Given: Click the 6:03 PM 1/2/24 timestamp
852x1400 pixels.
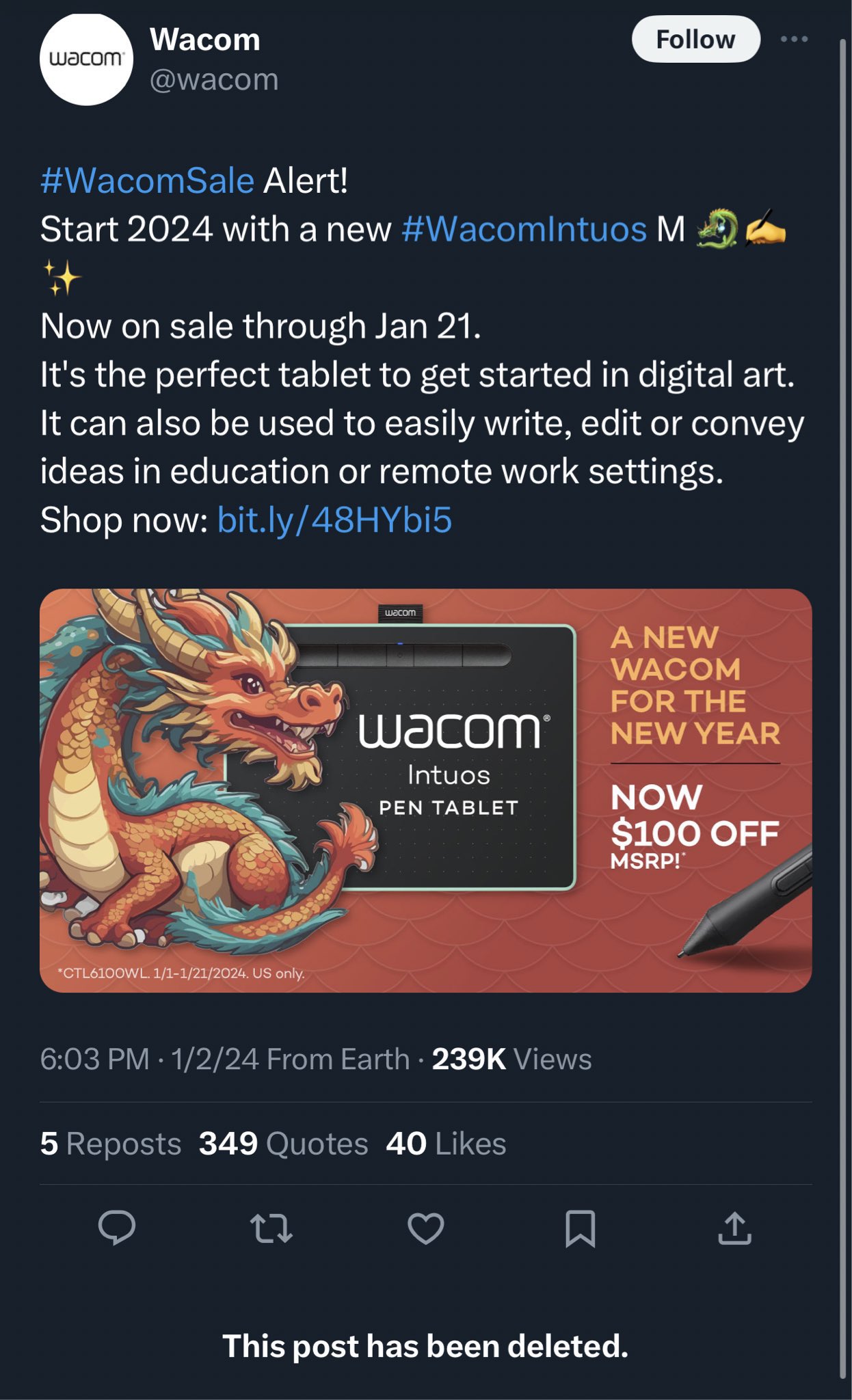Looking at the screenshot, I should (x=150, y=1059).
